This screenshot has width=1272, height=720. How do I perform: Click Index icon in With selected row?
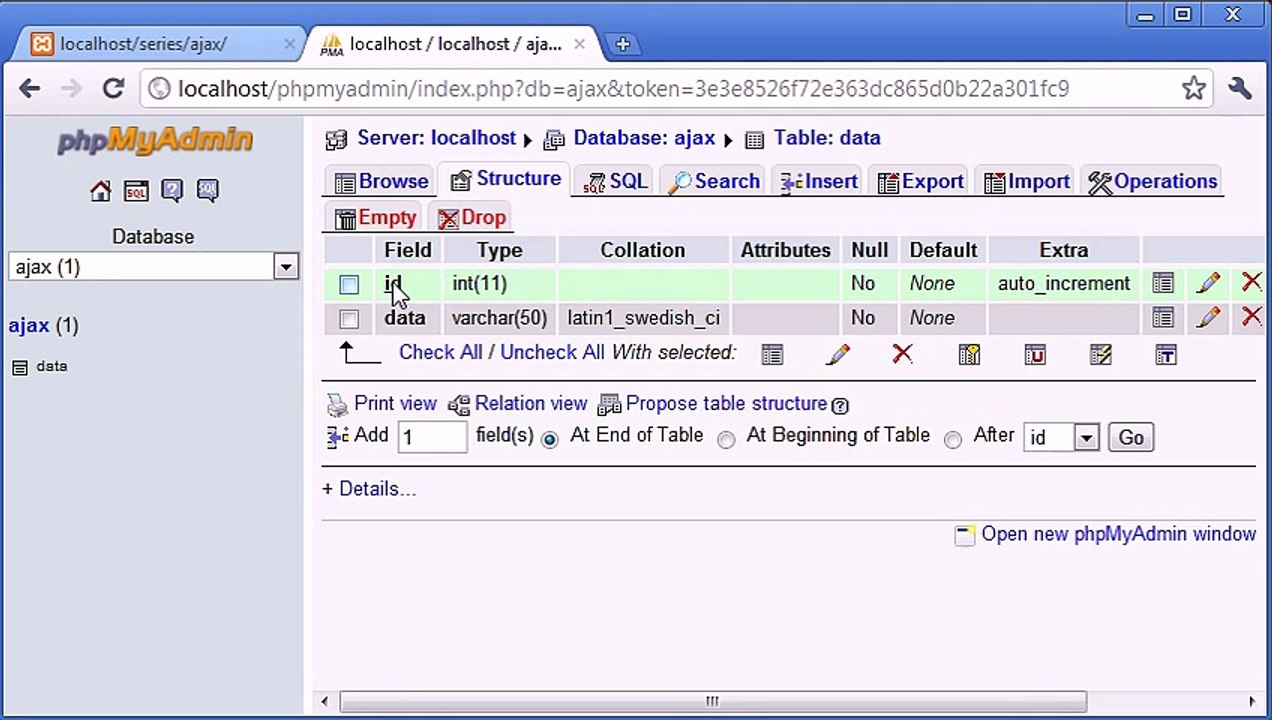(x=1101, y=354)
